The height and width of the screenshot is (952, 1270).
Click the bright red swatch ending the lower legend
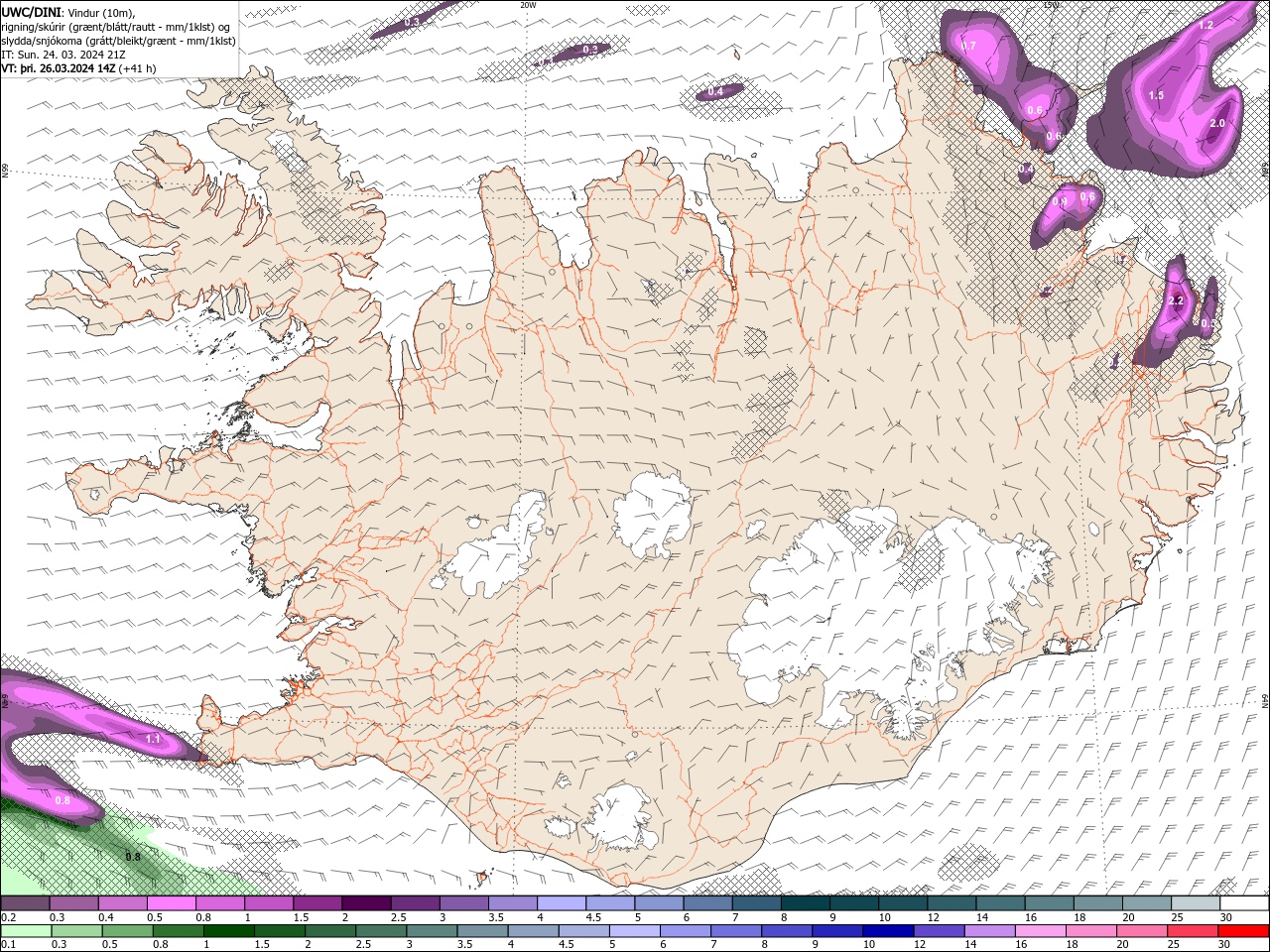tap(1243, 931)
